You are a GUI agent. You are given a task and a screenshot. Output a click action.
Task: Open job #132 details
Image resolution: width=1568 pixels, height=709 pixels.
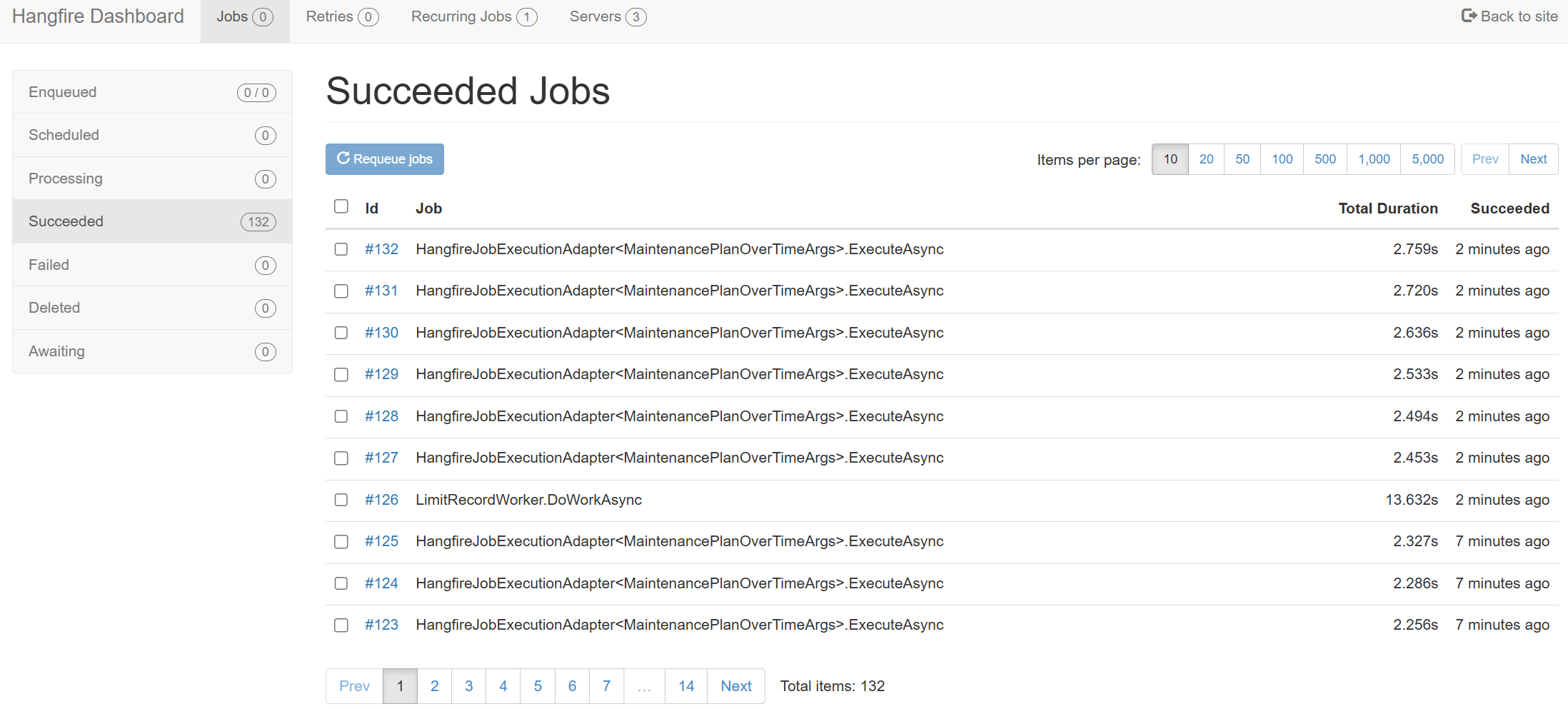point(381,249)
